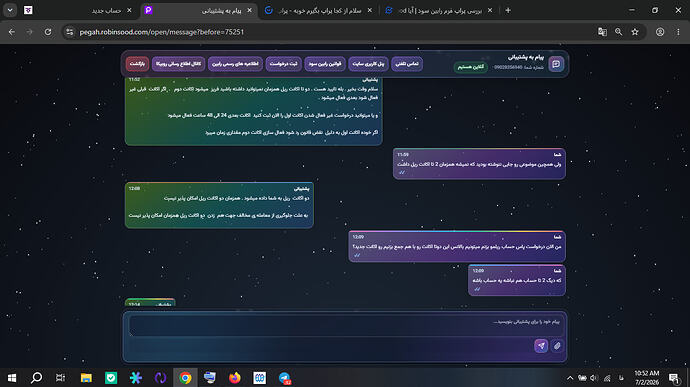Bookmark this page with star icon
The image size is (690, 387).
coord(635,32)
